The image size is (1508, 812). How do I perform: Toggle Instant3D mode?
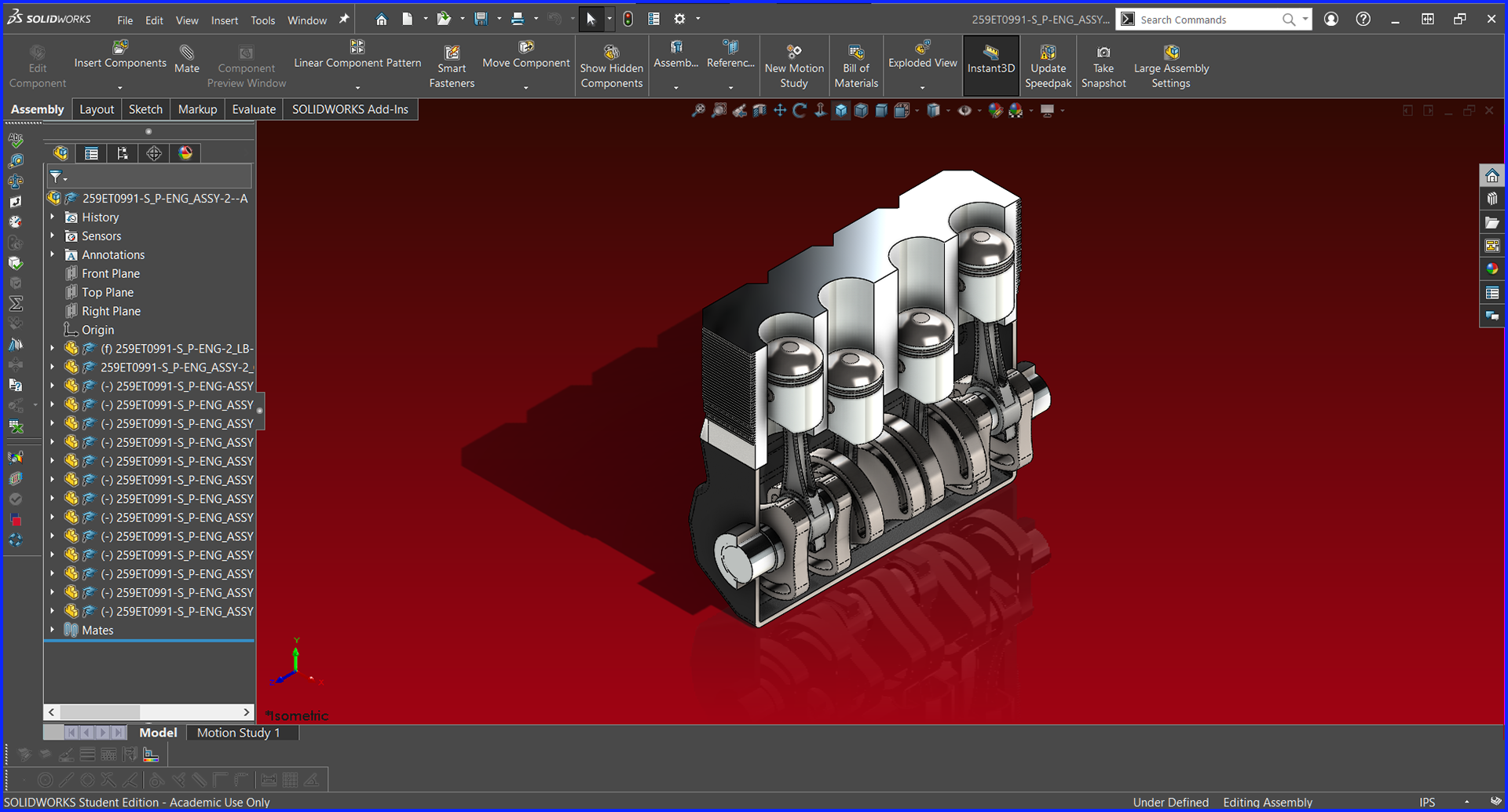(991, 66)
